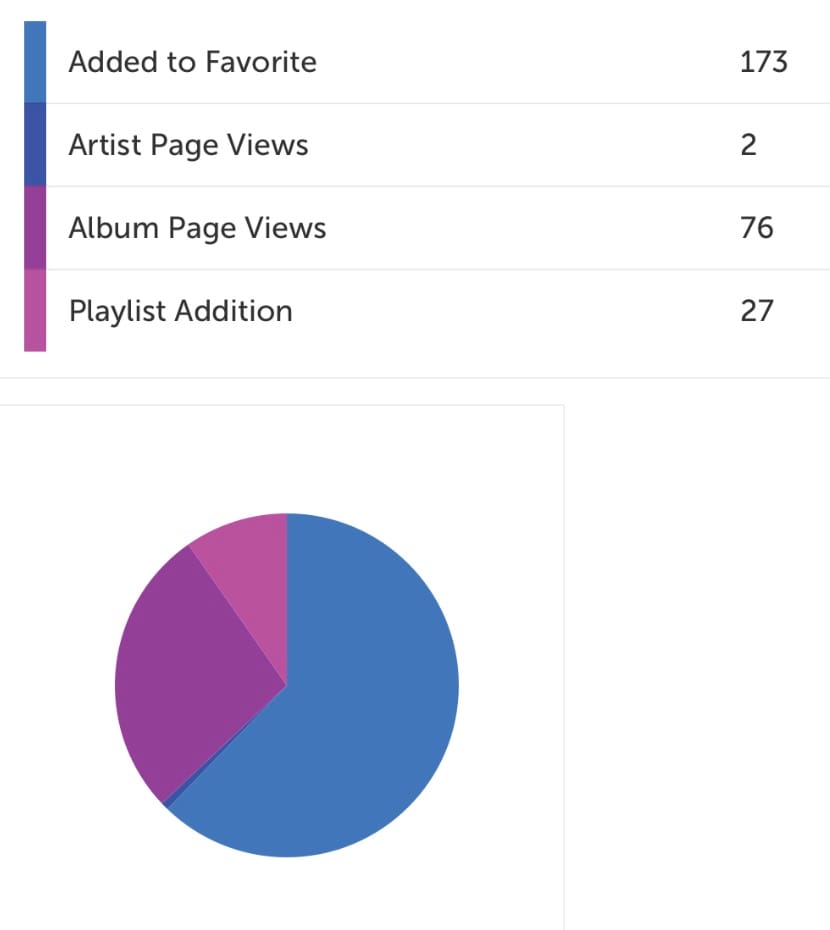The width and height of the screenshot is (830, 930).
Task: Select the "Album Page Views" label
Action: click(x=197, y=228)
